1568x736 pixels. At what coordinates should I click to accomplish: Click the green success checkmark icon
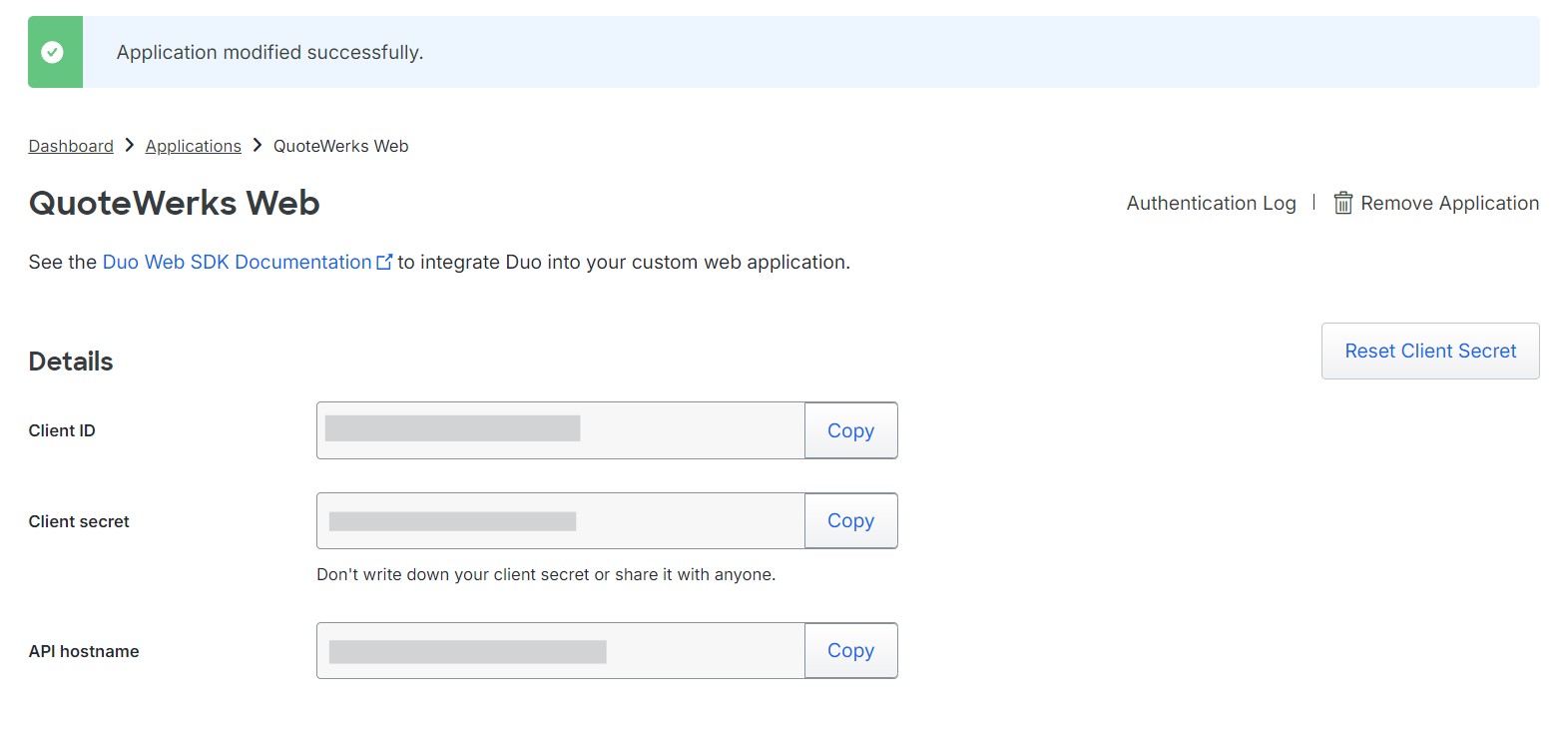point(53,52)
